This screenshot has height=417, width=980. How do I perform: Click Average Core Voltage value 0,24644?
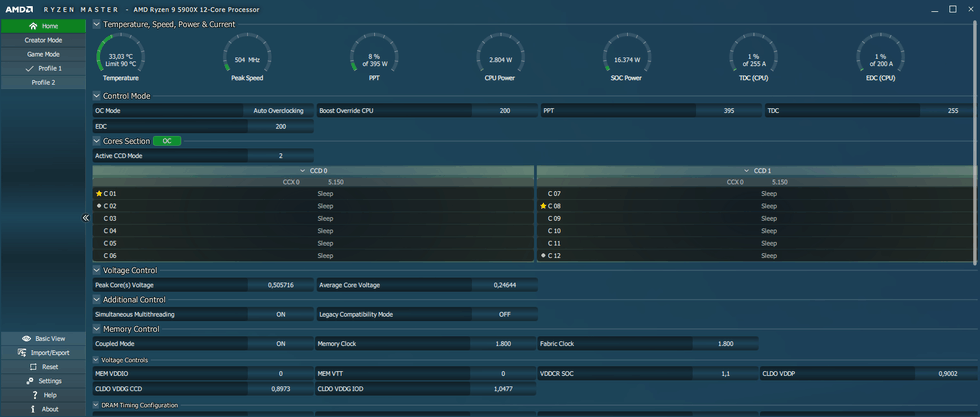click(x=504, y=285)
